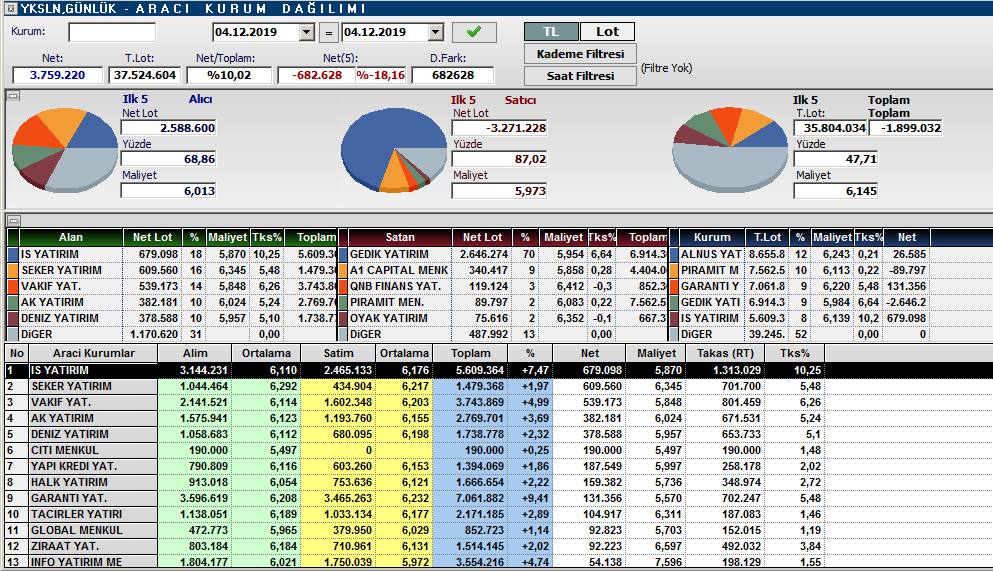The image size is (993, 571).
Task: Click the Net value field 3.759.220
Action: pyautogui.click(x=57, y=75)
